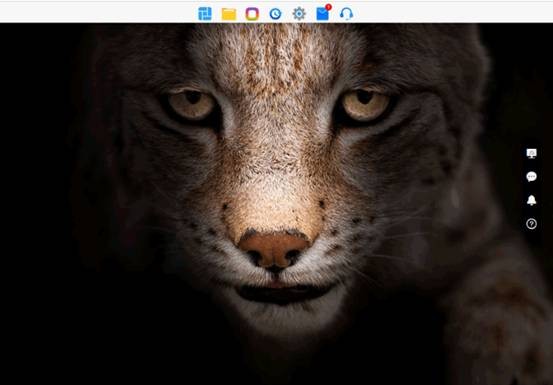This screenshot has width=553, height=385.
Task: Click the lynx's left eye on wallpaper
Action: [x=192, y=104]
